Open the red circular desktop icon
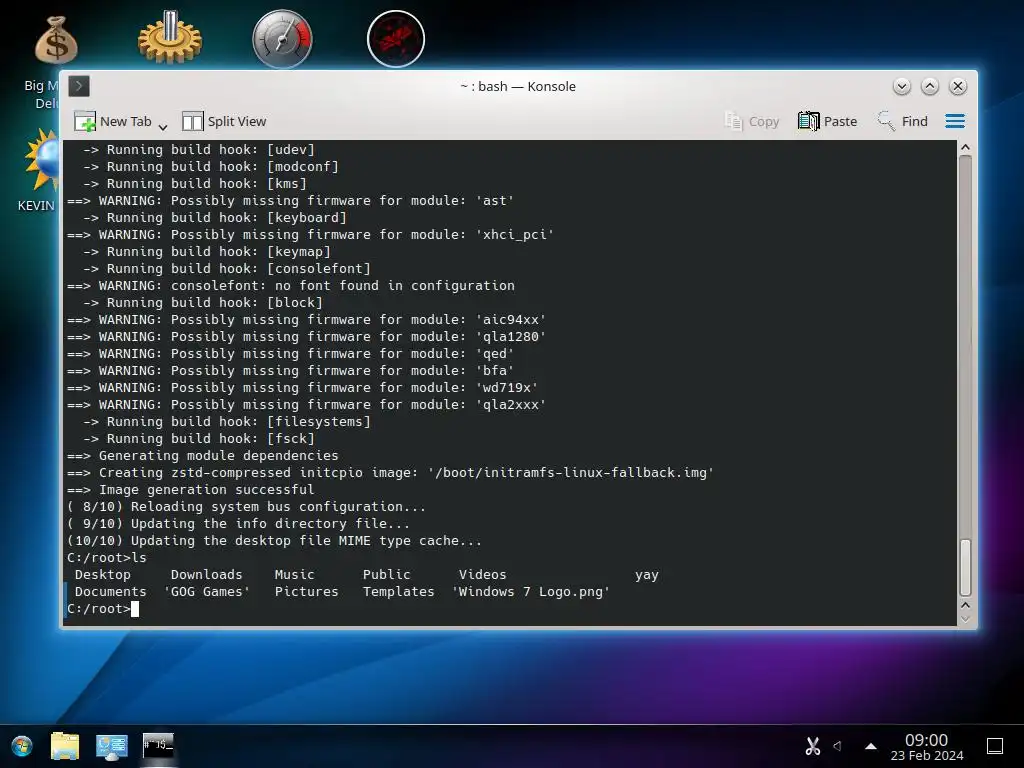Screen dimensions: 1024x768 pyautogui.click(x=396, y=39)
